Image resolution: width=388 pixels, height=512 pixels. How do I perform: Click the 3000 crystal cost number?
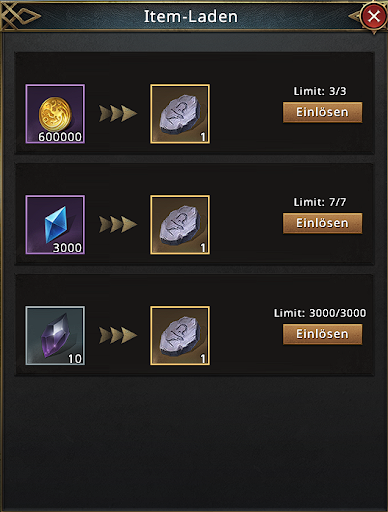click(x=67, y=248)
